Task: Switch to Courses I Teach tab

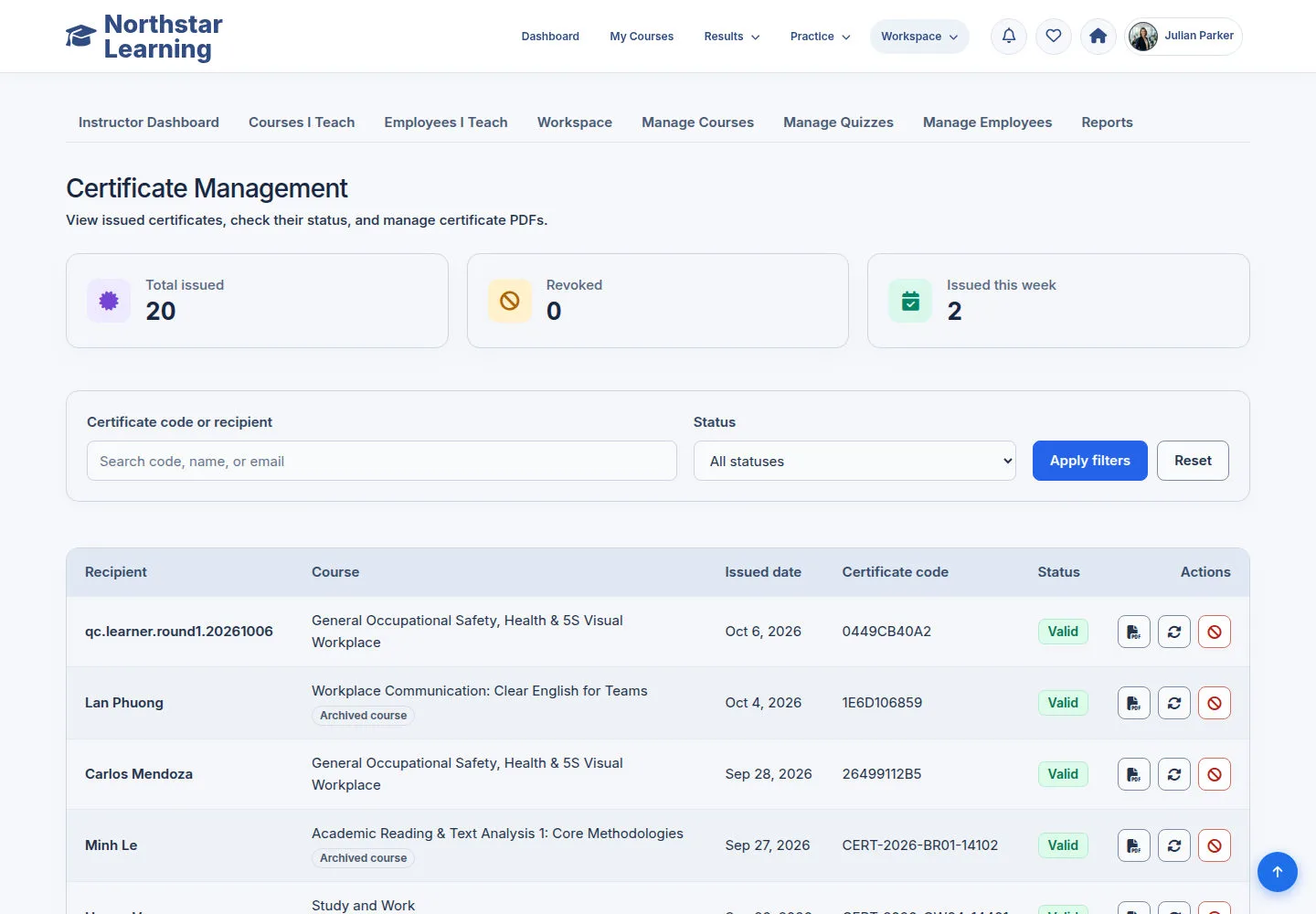Action: 302,122
